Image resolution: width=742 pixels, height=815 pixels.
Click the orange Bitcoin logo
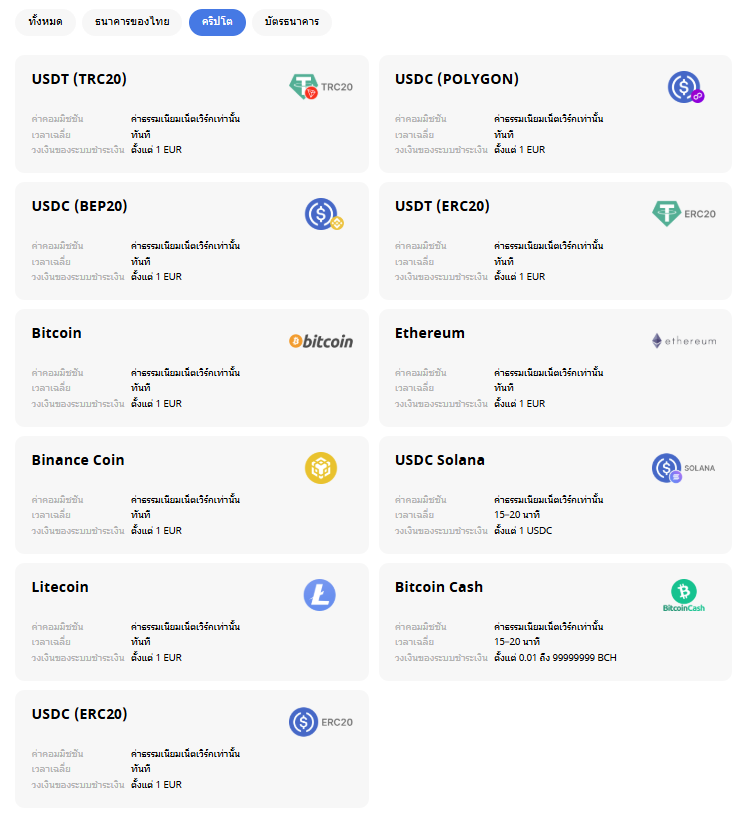[320, 341]
